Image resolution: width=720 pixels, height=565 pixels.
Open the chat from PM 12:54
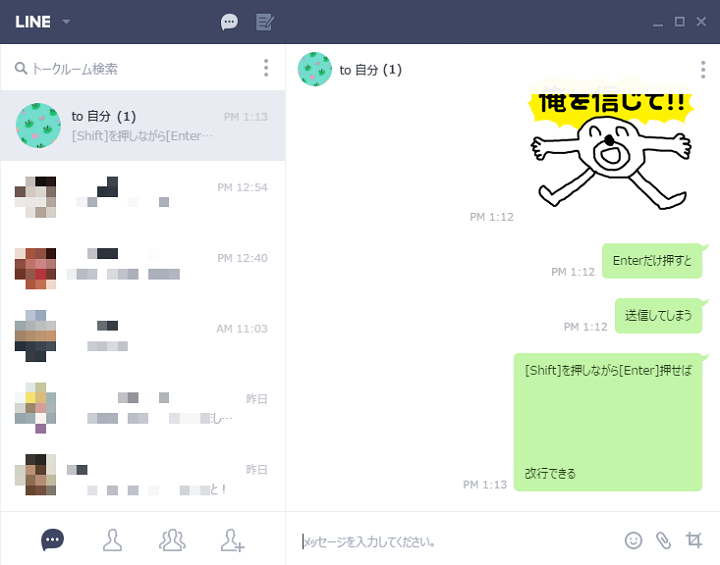pyautogui.click(x=143, y=197)
